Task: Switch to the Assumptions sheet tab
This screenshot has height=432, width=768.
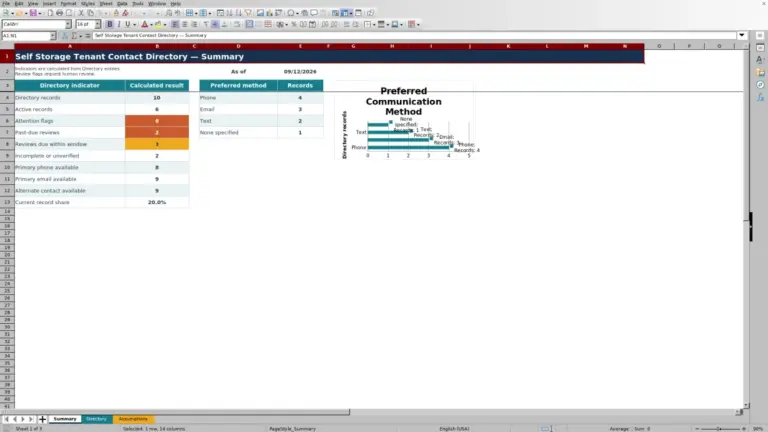Action: (133, 419)
